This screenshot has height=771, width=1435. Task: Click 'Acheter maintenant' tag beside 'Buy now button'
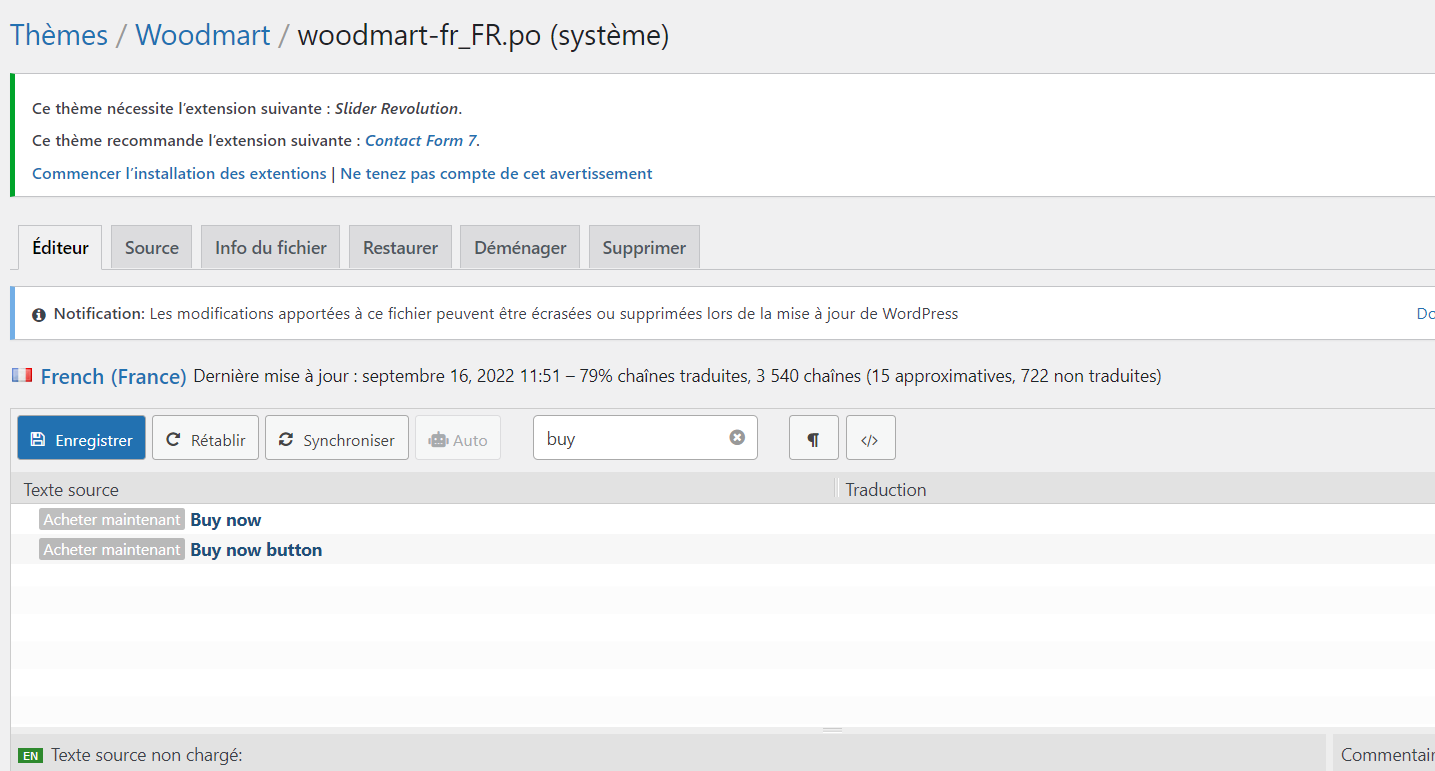point(112,549)
